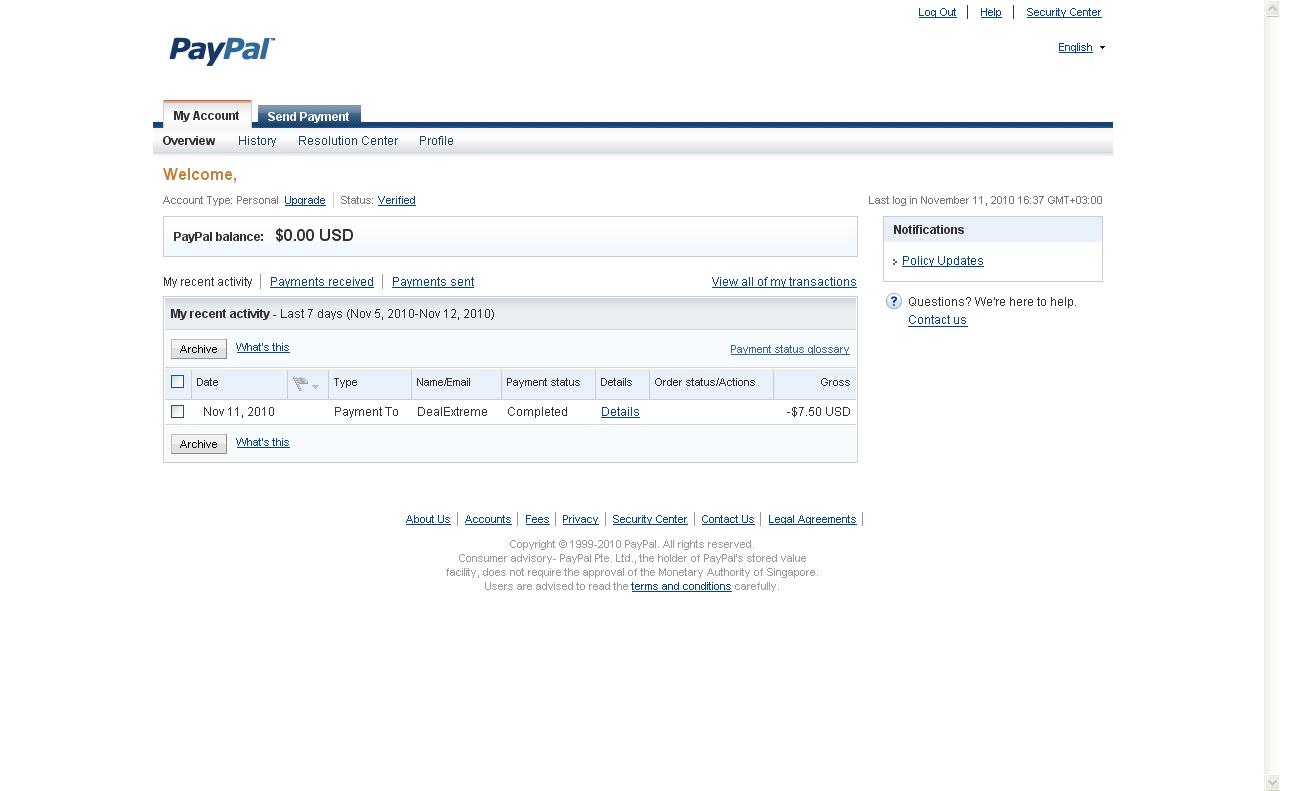Viewport: 1299px width, 791px height.
Task: Click the Log Out link
Action: (937, 12)
